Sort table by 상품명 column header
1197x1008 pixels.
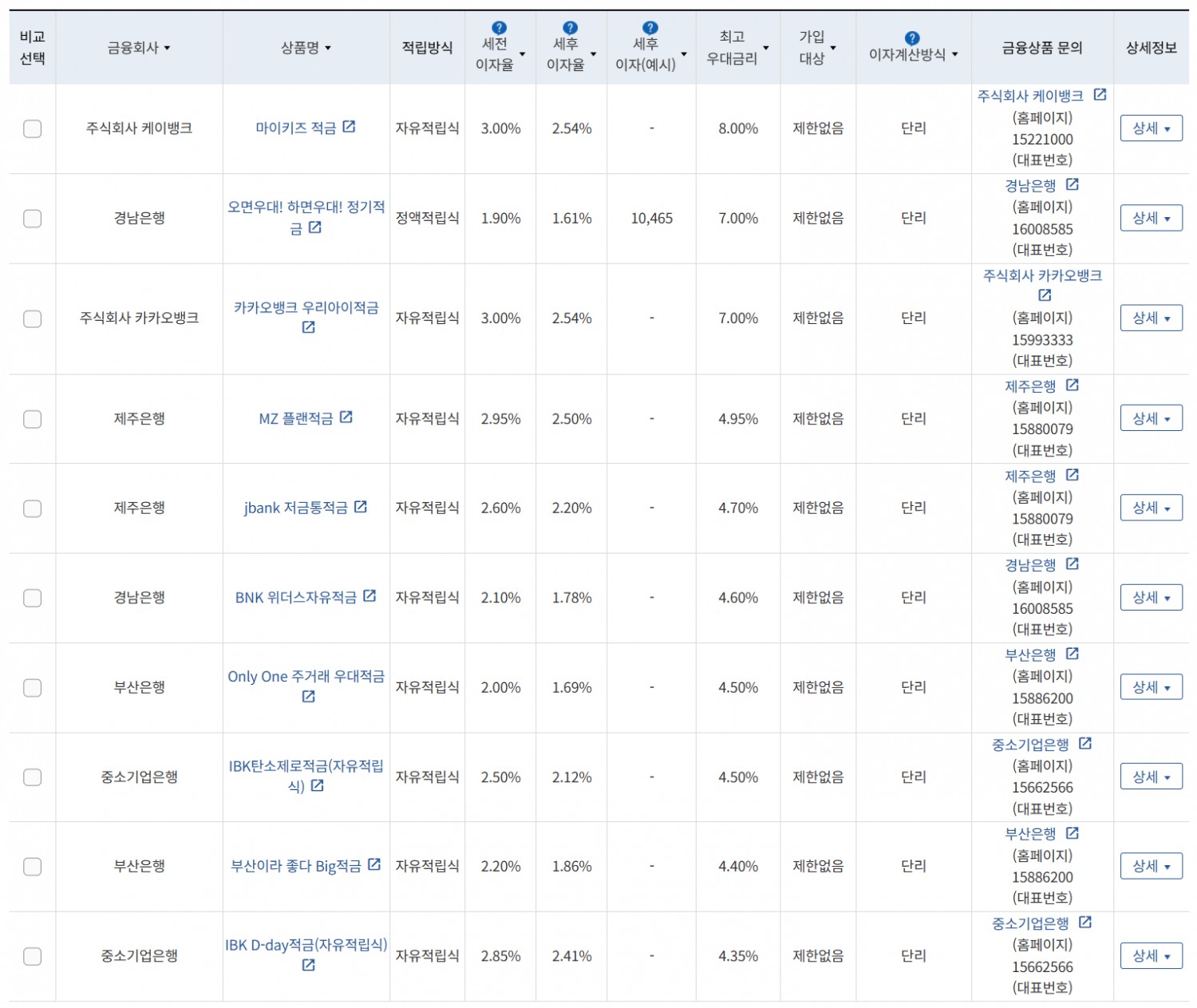coord(306,48)
